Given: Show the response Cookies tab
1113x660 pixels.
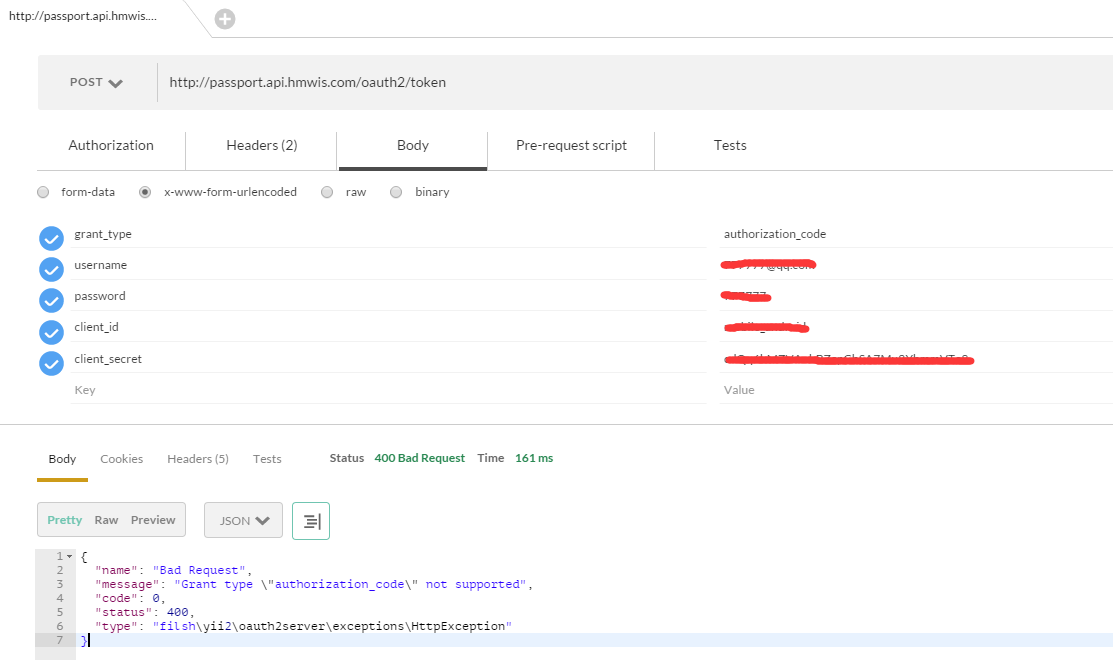Looking at the screenshot, I should [x=122, y=459].
